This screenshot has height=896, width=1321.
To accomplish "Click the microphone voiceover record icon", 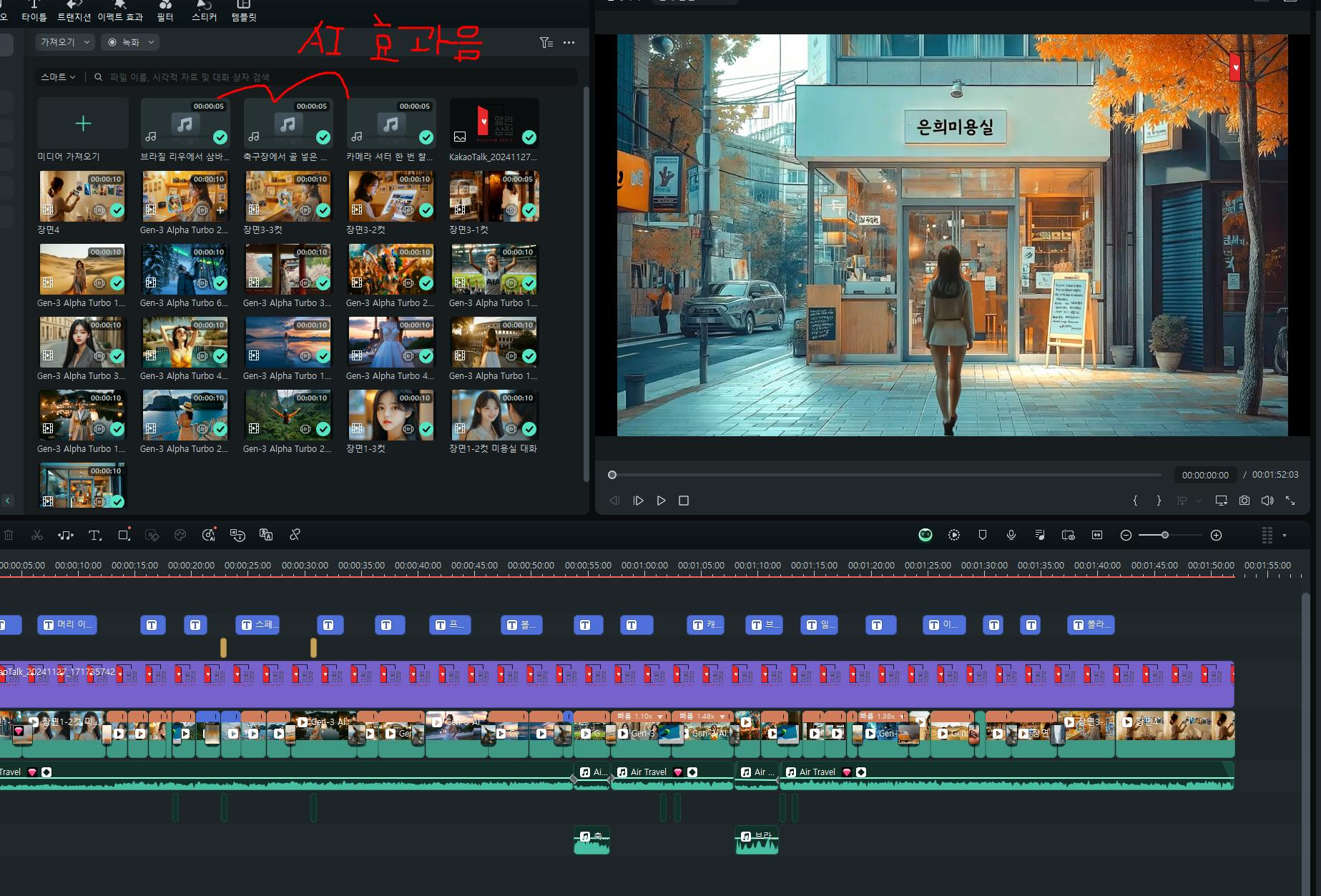I will (1011, 535).
